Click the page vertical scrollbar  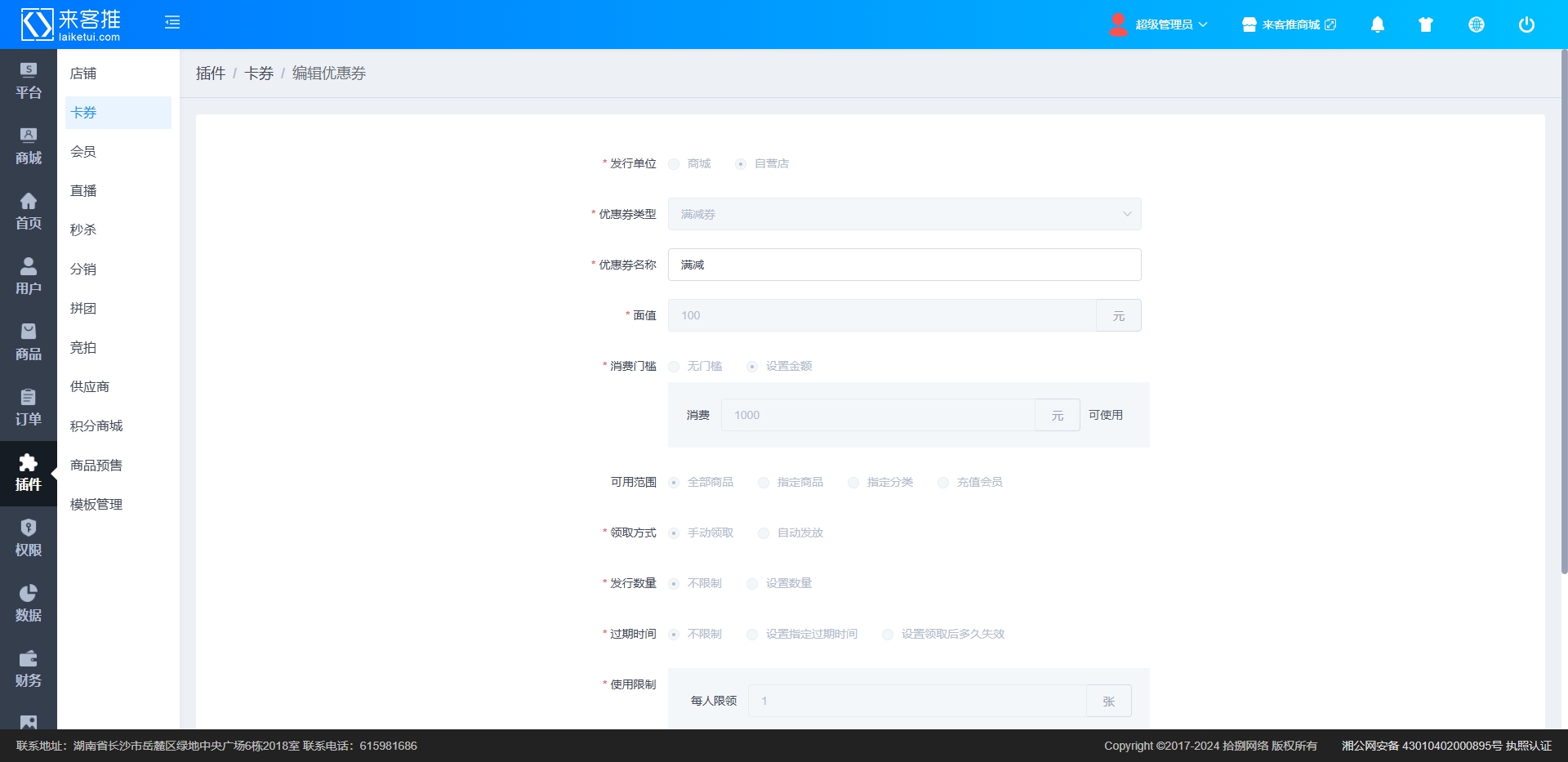pos(1563,310)
